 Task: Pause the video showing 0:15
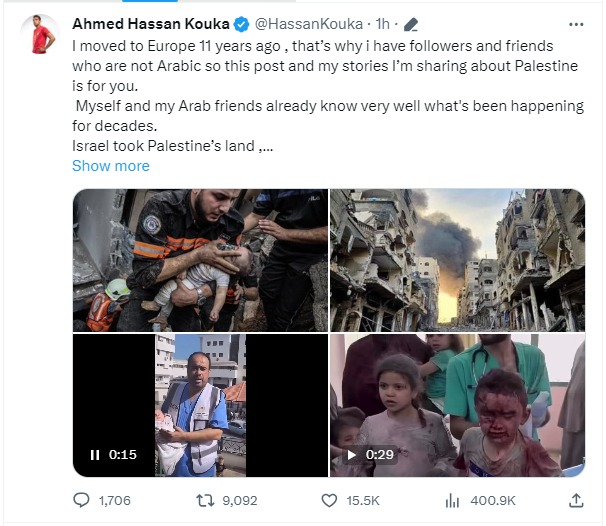pyautogui.click(x=95, y=455)
